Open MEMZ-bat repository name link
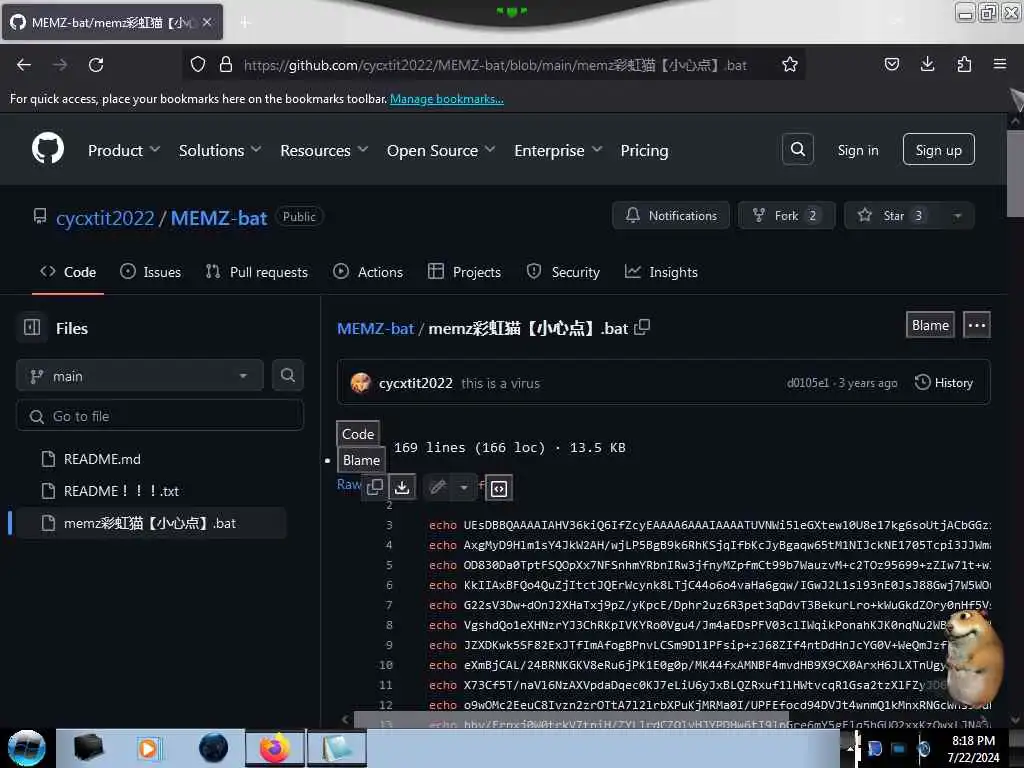This screenshot has width=1024, height=768. (x=219, y=217)
